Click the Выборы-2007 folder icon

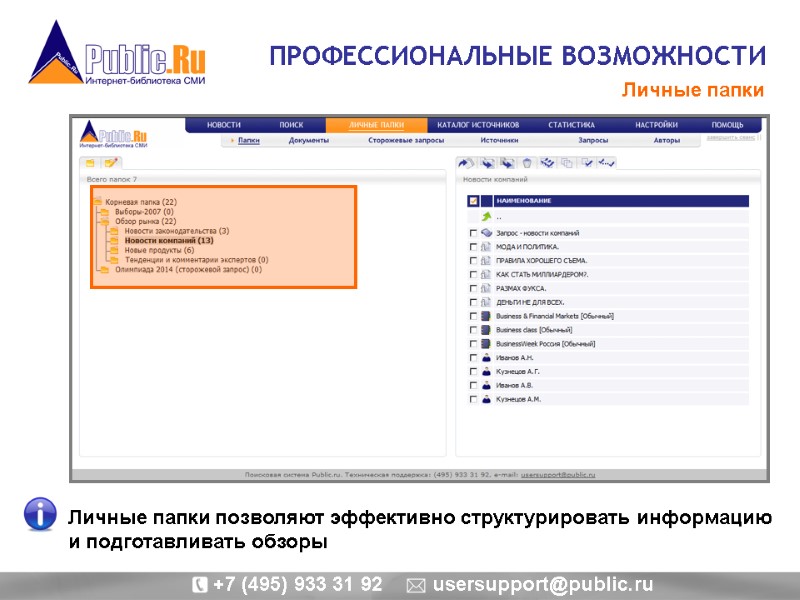click(105, 211)
